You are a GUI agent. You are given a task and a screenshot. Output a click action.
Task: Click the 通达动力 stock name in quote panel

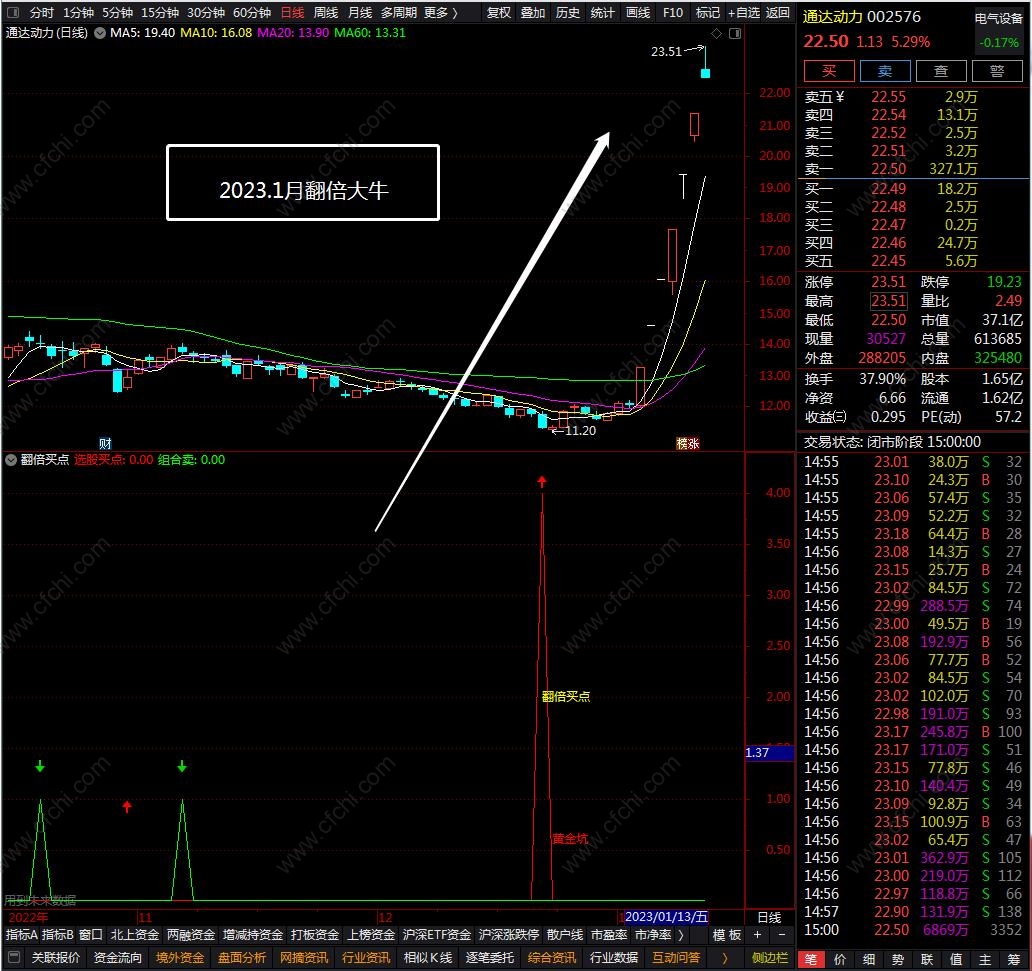(835, 17)
